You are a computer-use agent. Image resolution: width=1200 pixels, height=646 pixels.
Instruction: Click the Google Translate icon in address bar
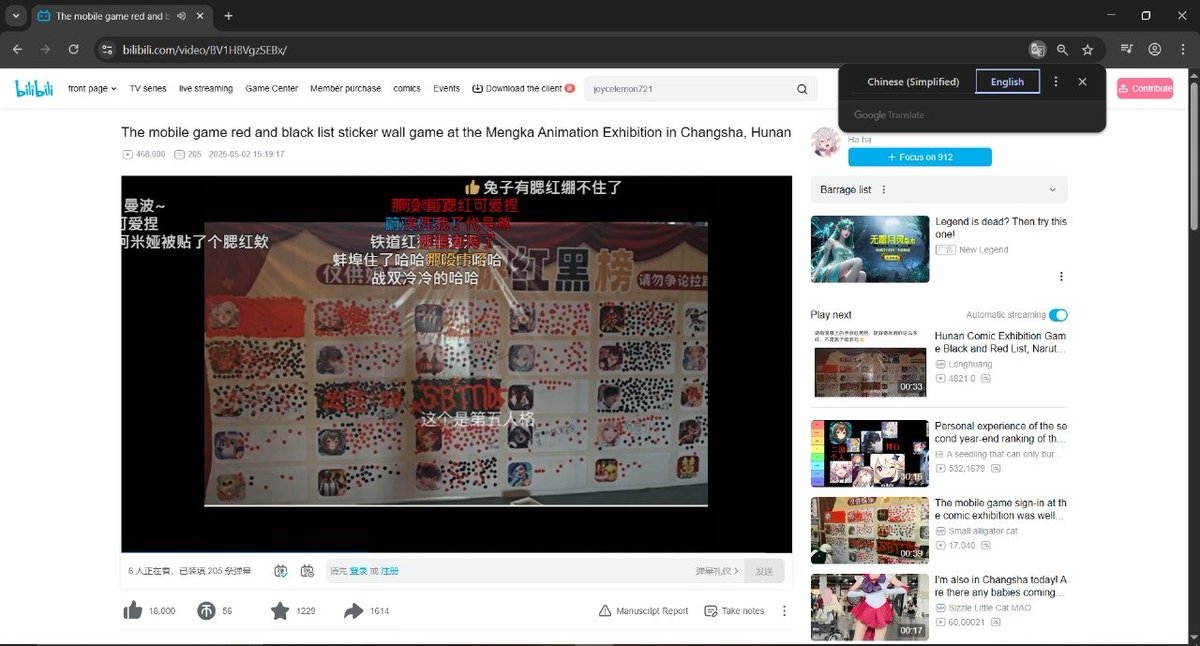(x=1038, y=49)
